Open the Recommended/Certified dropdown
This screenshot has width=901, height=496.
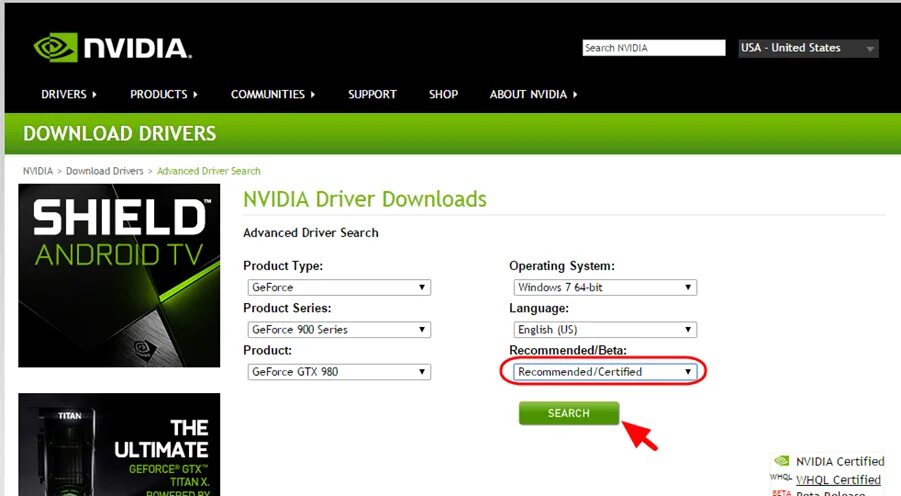click(605, 372)
